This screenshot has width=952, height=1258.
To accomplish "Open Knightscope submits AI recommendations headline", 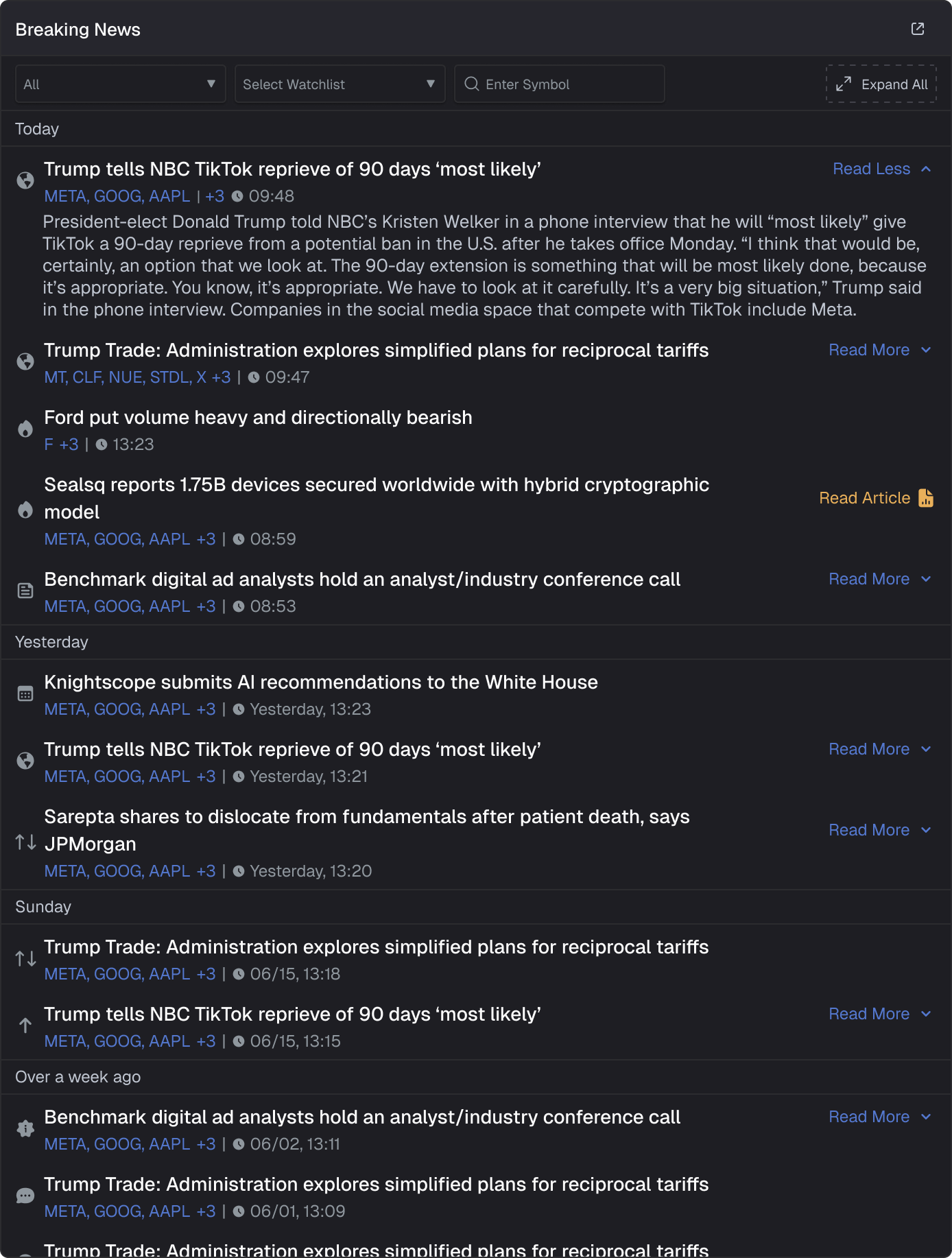I will click(321, 682).
